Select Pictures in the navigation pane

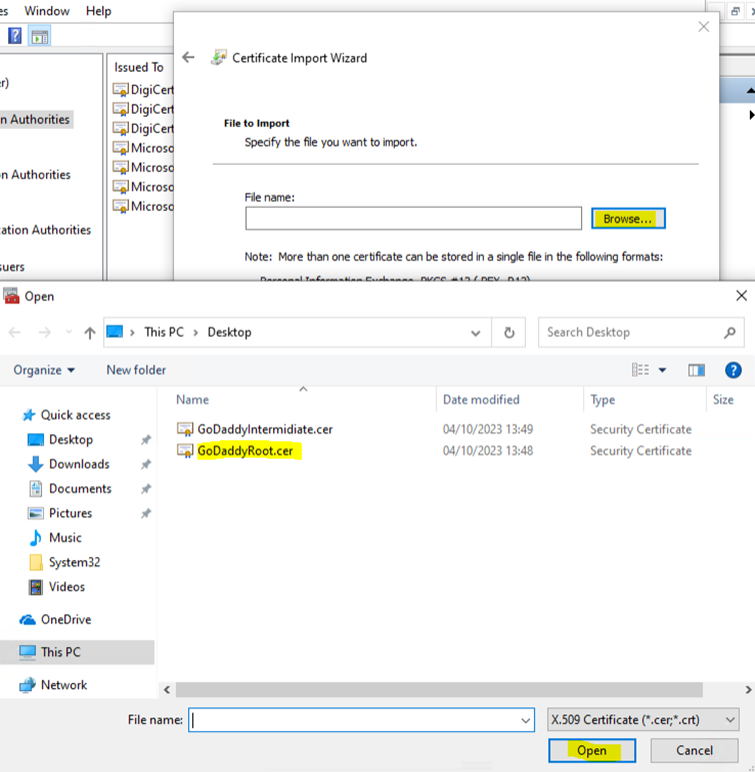[x=70, y=514]
